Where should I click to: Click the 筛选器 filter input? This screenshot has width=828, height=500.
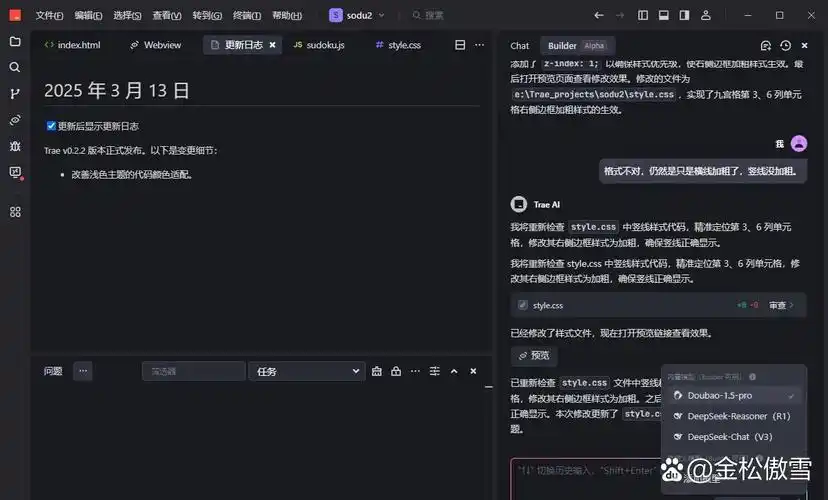(194, 371)
